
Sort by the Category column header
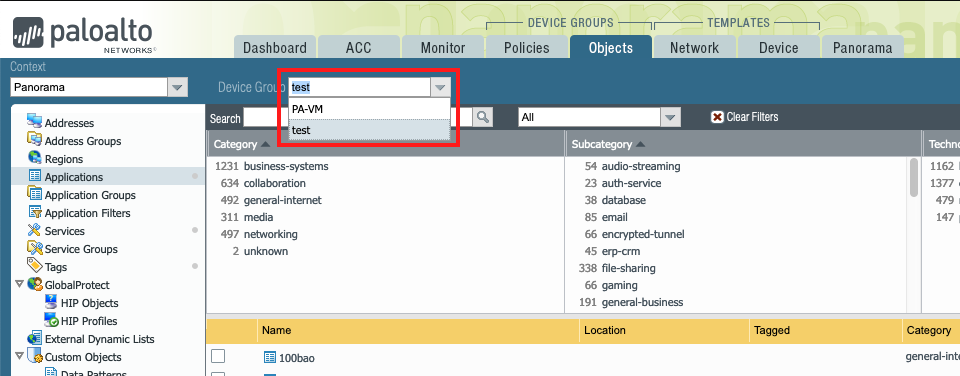coord(235,145)
